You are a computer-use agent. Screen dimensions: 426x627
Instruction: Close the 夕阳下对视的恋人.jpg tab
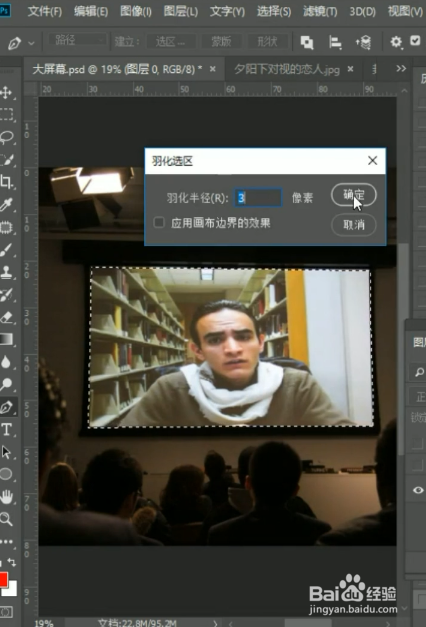tap(350, 69)
